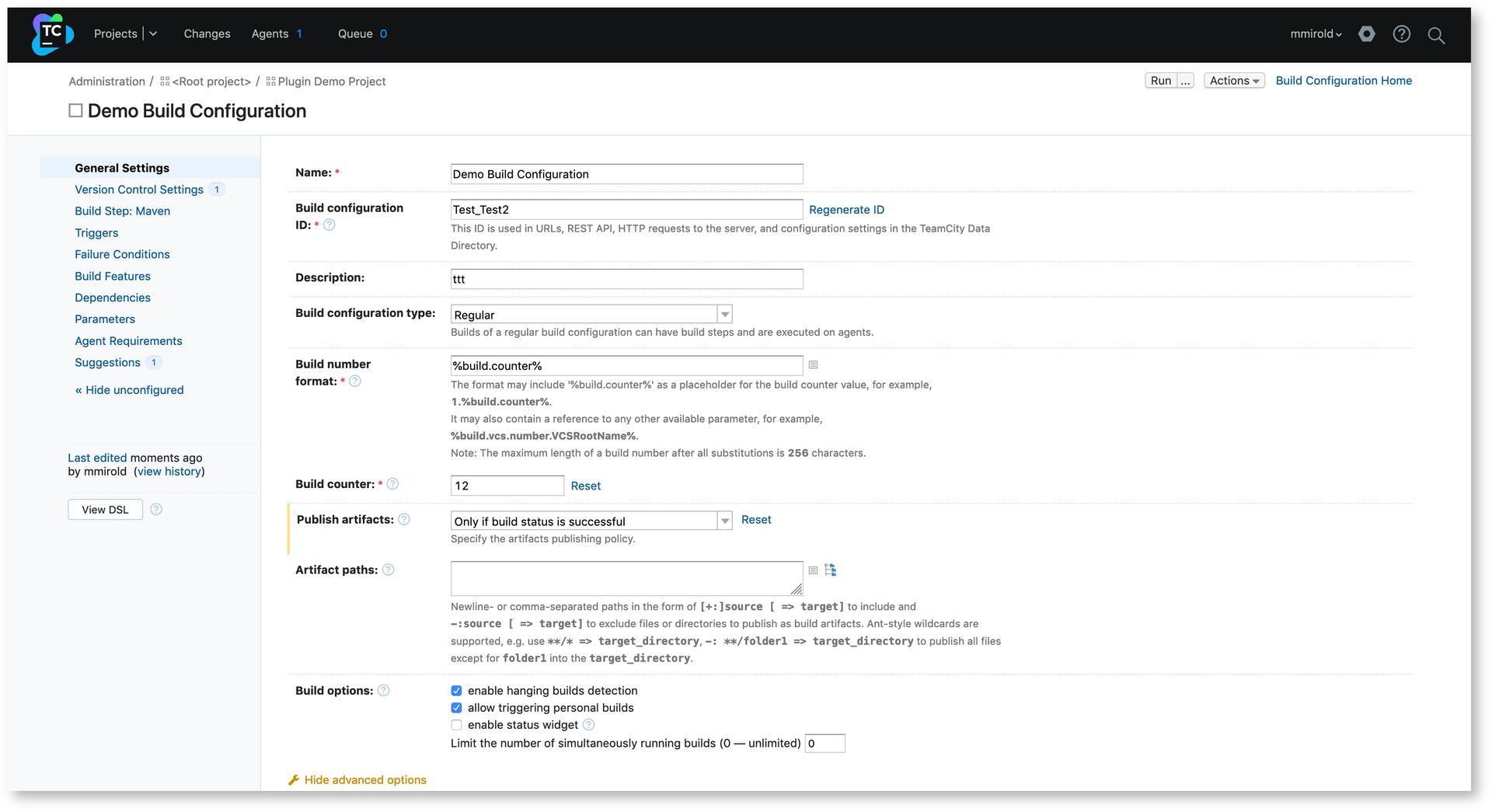The image size is (1492, 812).
Task: Open Triggers settings
Action: point(96,233)
